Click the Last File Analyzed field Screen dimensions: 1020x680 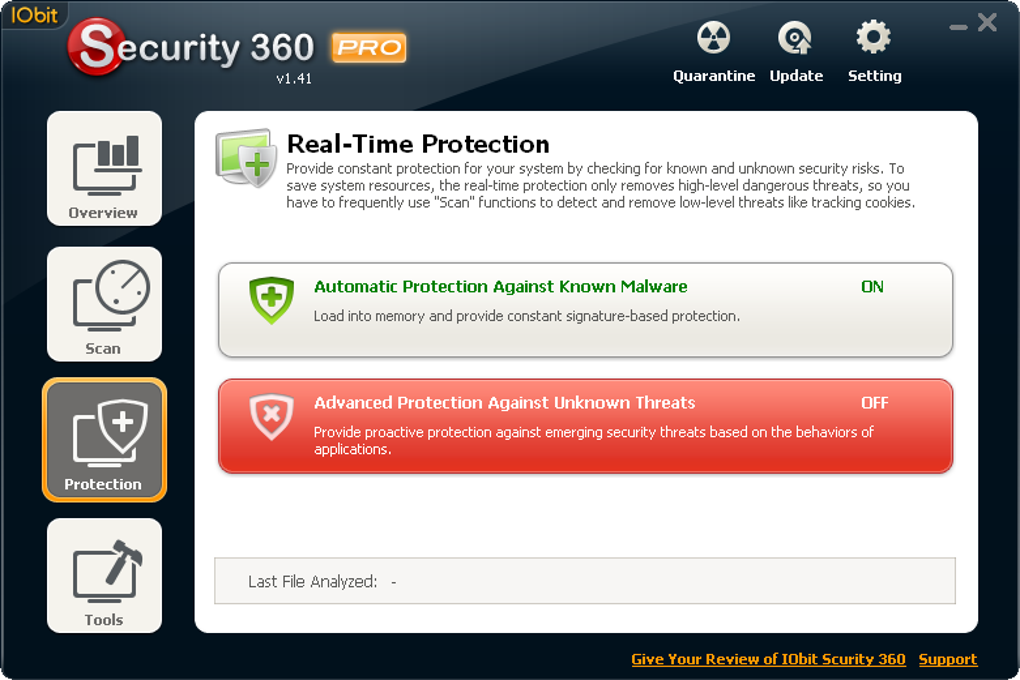(585, 581)
